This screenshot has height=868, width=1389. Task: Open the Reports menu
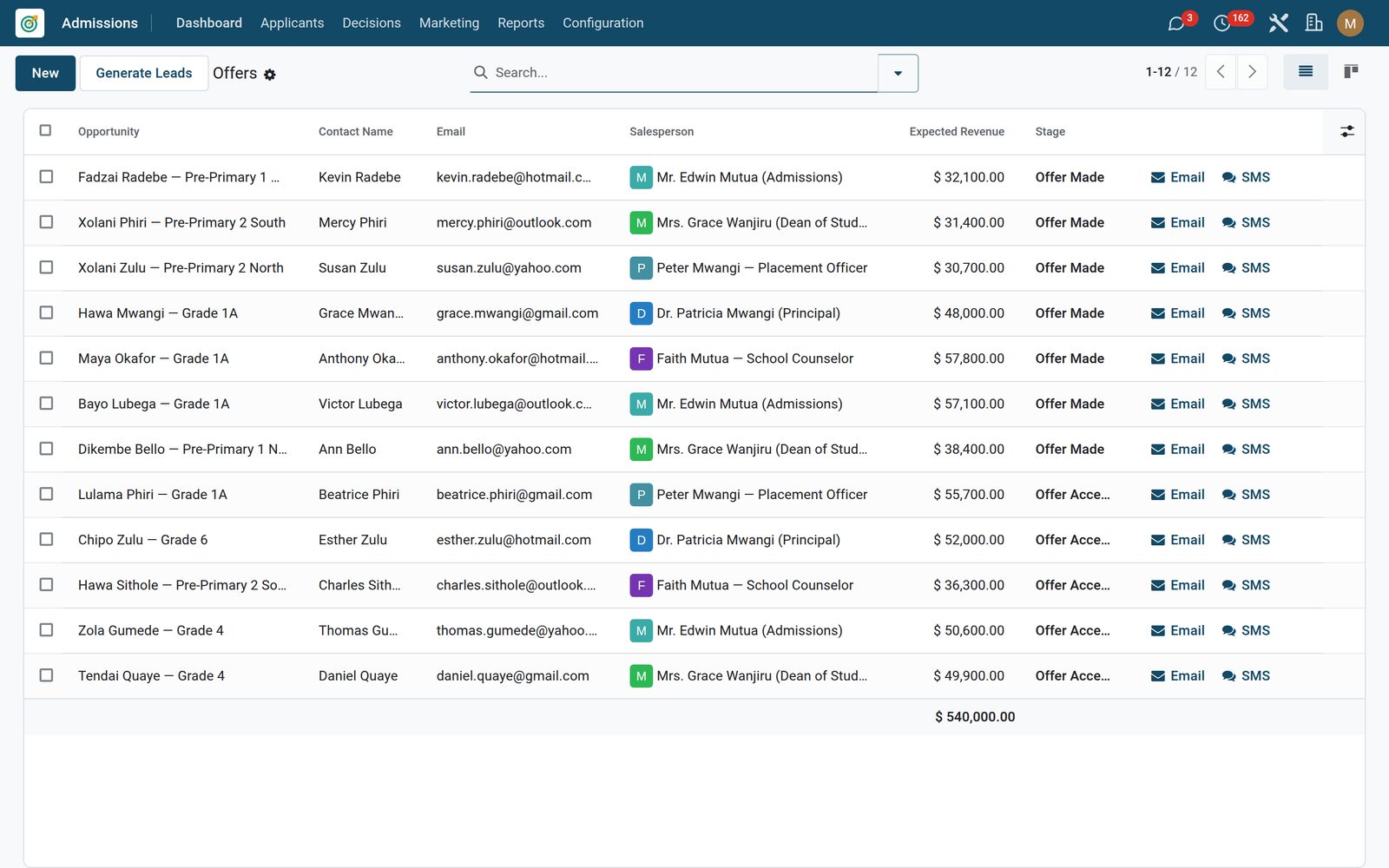(x=521, y=23)
